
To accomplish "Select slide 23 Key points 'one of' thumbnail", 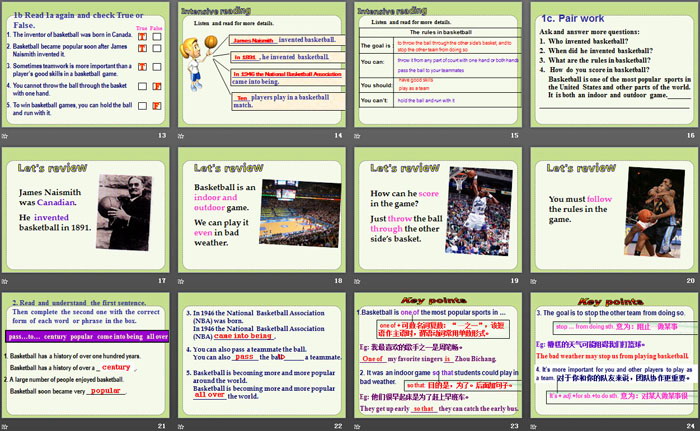I will [438, 356].
